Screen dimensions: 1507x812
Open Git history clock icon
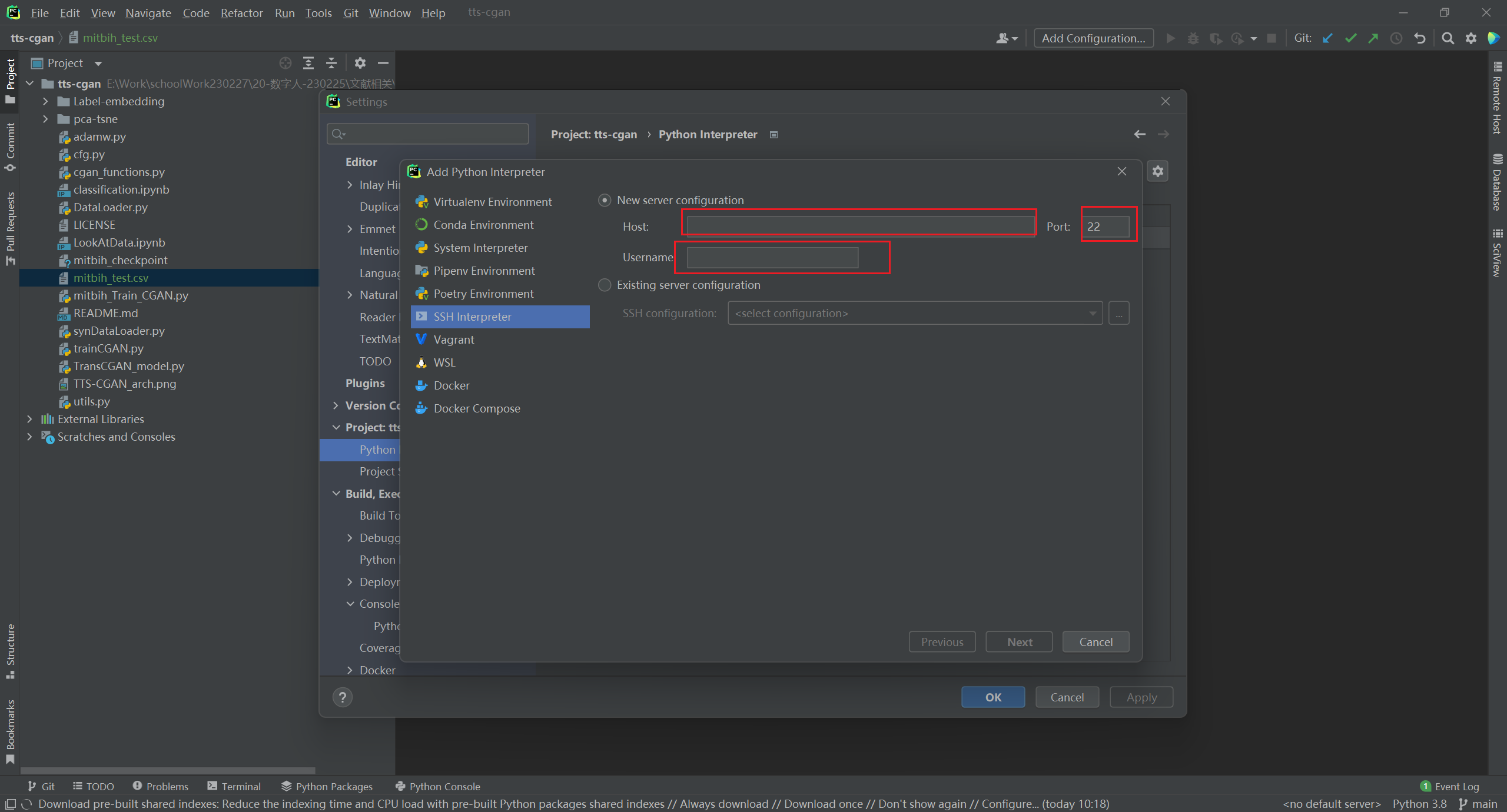(1396, 38)
